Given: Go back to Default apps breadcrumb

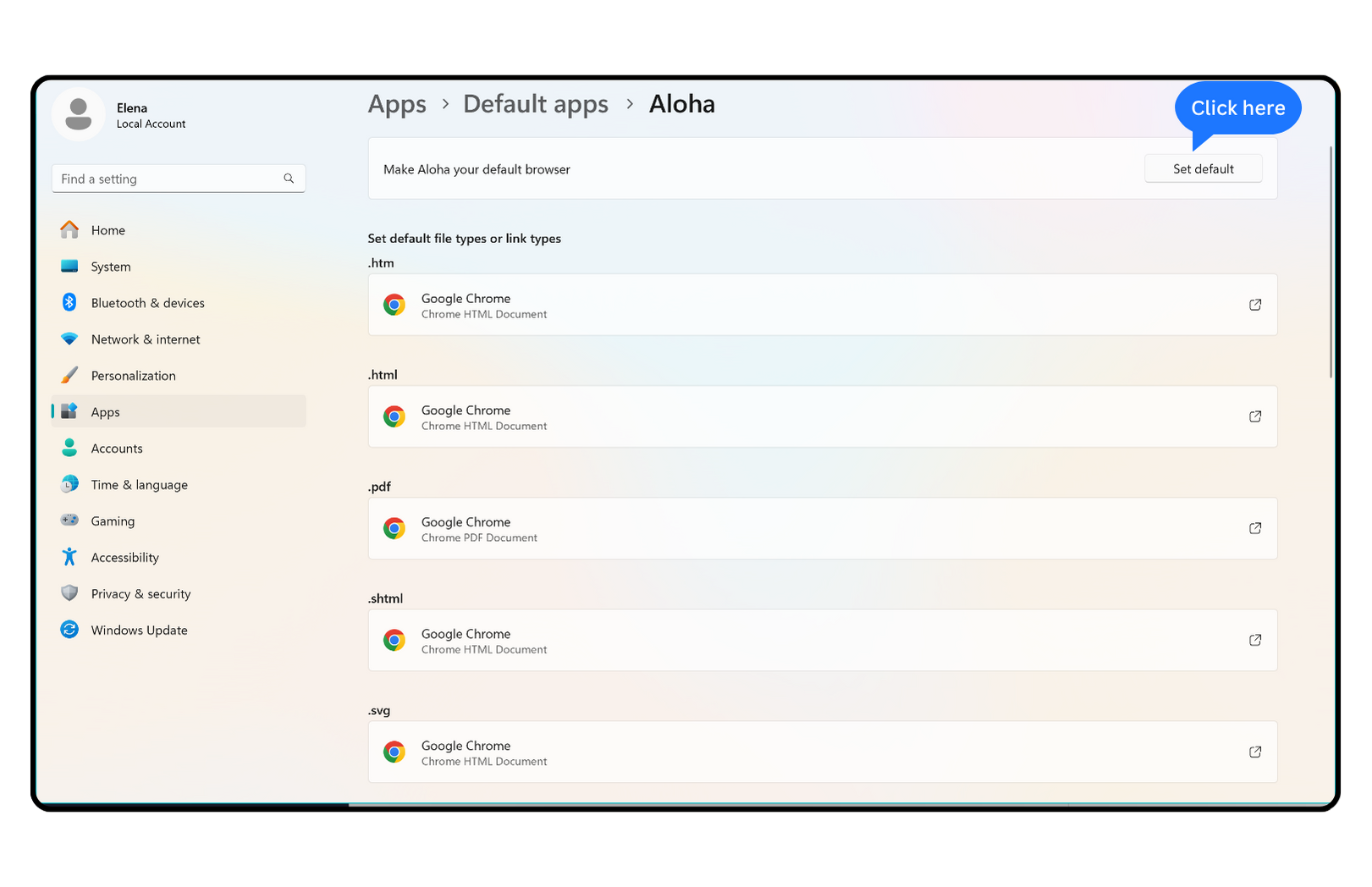Looking at the screenshot, I should pyautogui.click(x=536, y=104).
